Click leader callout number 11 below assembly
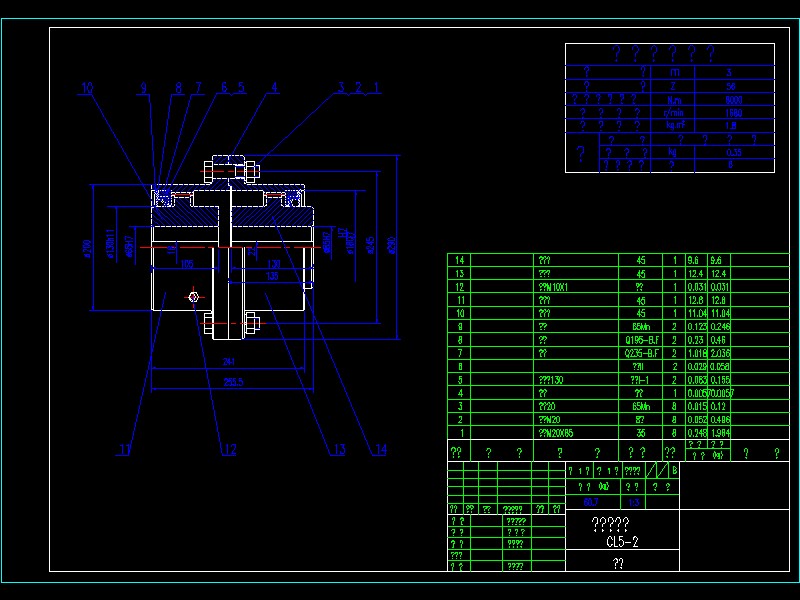 pyautogui.click(x=125, y=449)
